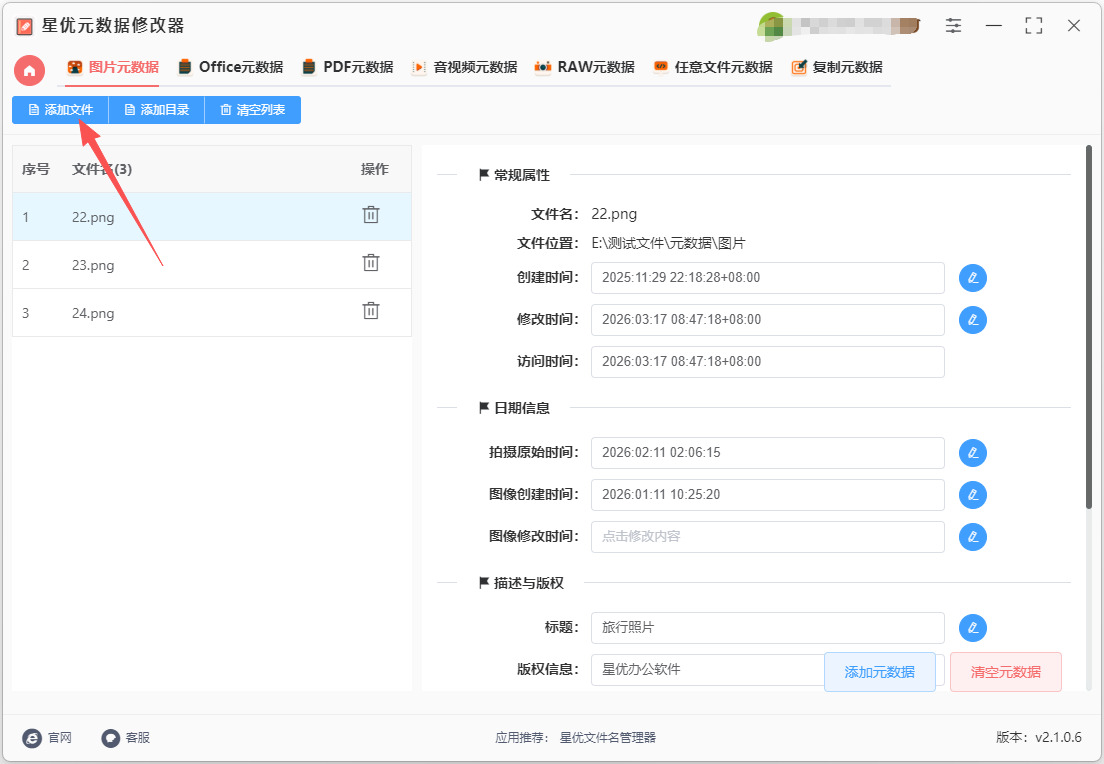Open the settings icon in title bar

pos(954,26)
